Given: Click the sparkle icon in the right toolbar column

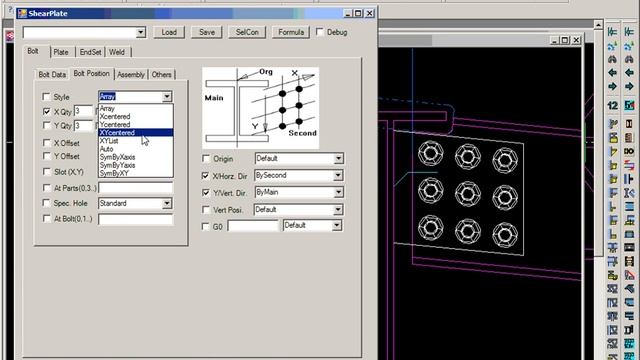Looking at the screenshot, I should (x=629, y=46).
